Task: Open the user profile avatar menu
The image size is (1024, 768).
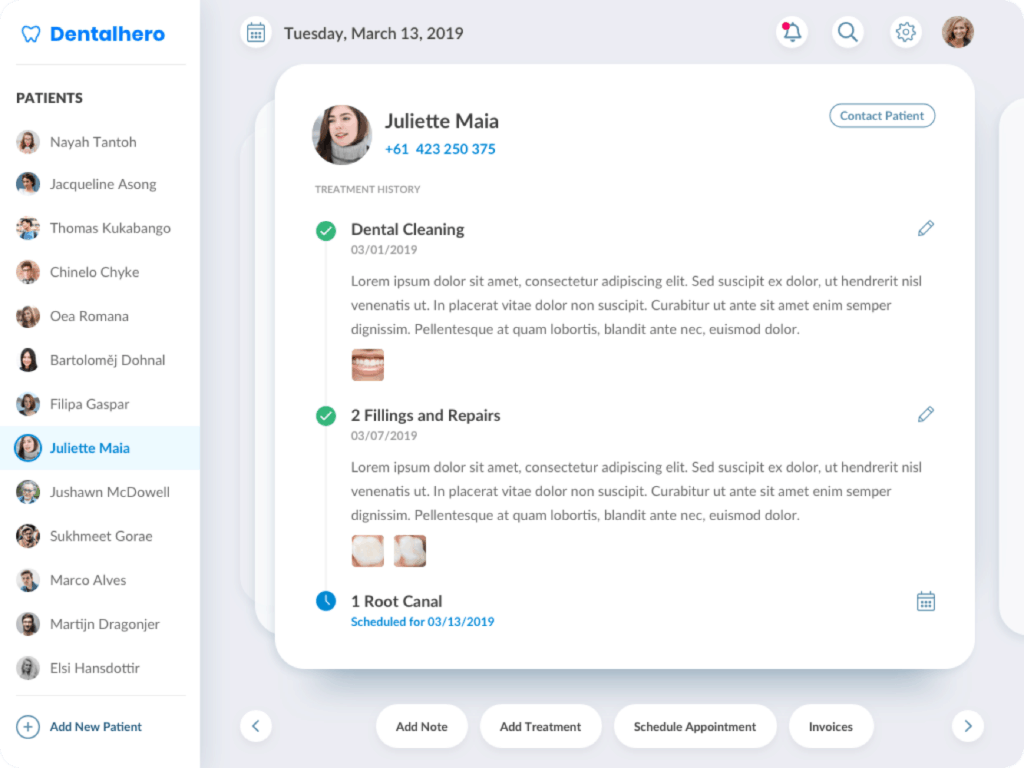Action: (x=958, y=32)
